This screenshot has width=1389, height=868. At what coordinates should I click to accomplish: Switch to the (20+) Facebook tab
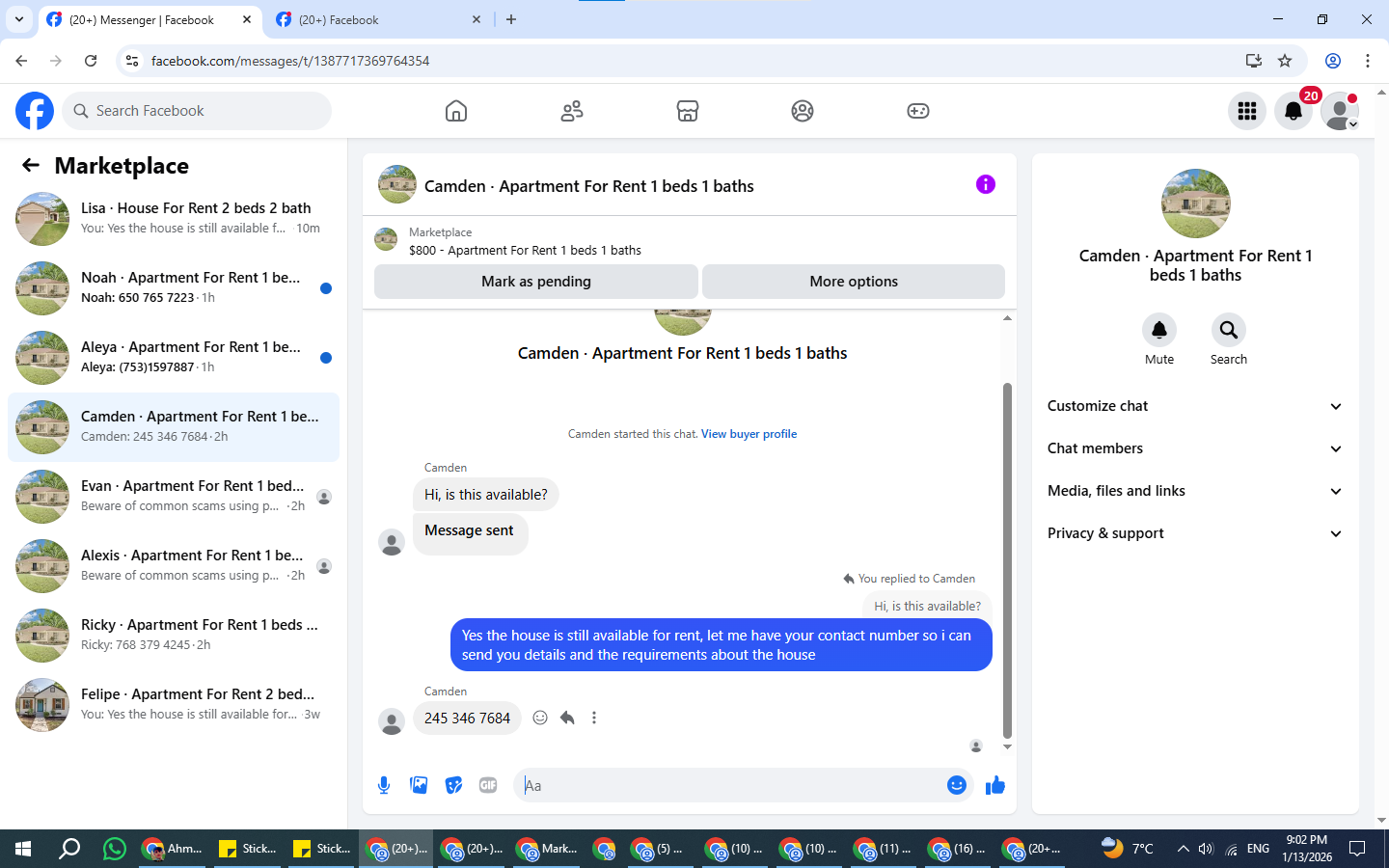[x=379, y=19]
